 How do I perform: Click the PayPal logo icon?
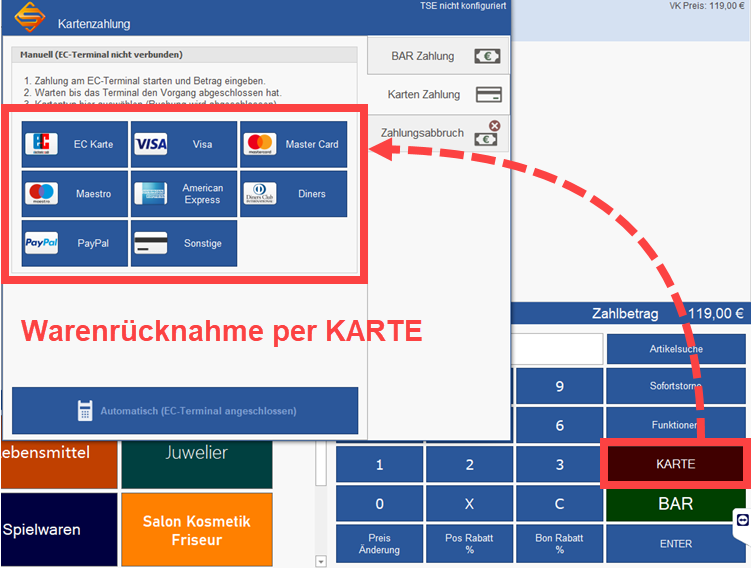[x=42, y=243]
